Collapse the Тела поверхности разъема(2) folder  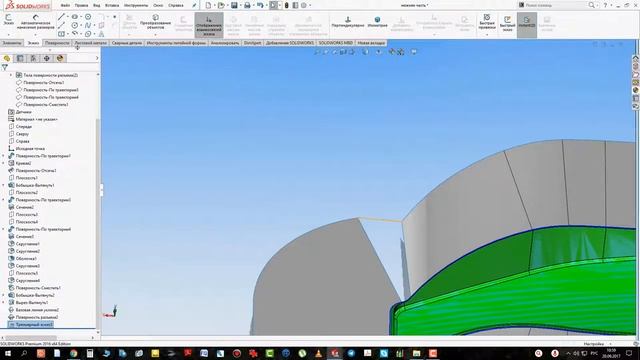click(11, 75)
